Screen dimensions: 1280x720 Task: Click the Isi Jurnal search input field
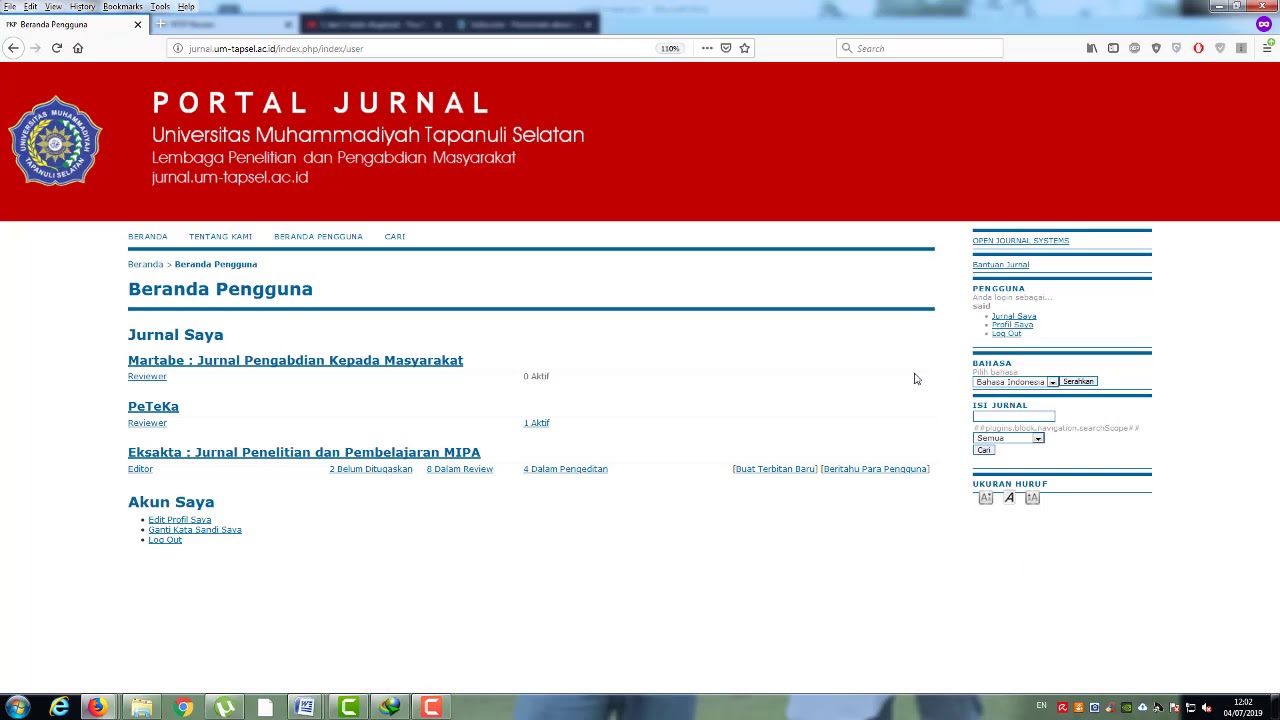pyautogui.click(x=1014, y=417)
